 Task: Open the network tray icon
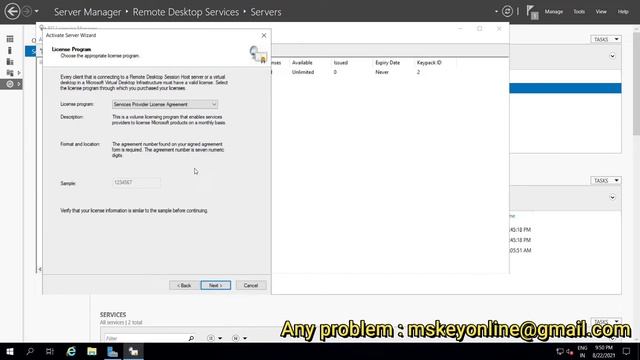click(x=560, y=351)
